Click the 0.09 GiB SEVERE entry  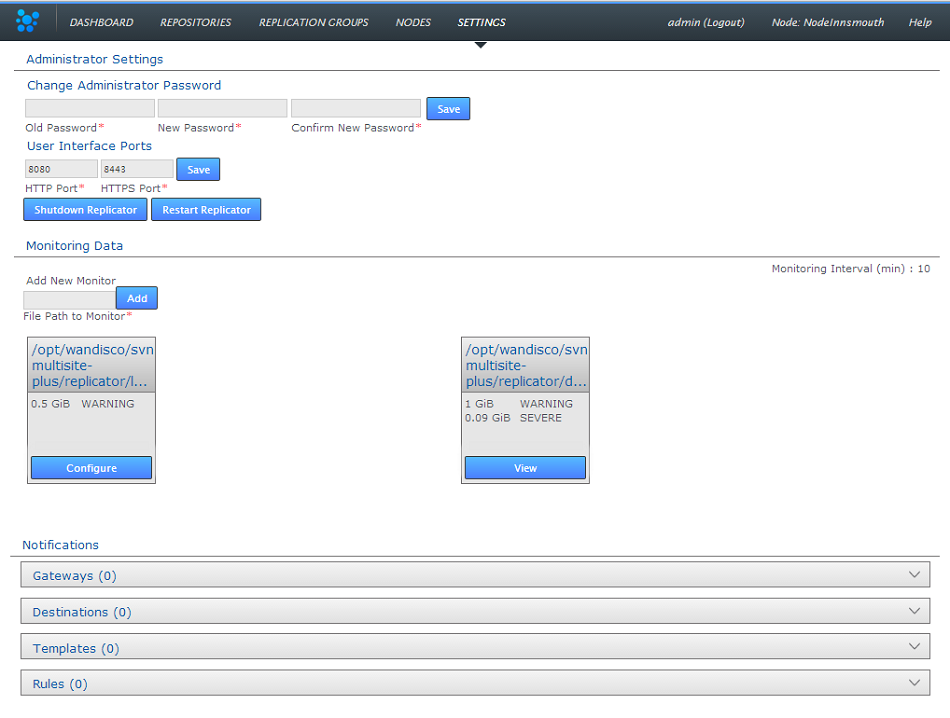tap(513, 418)
